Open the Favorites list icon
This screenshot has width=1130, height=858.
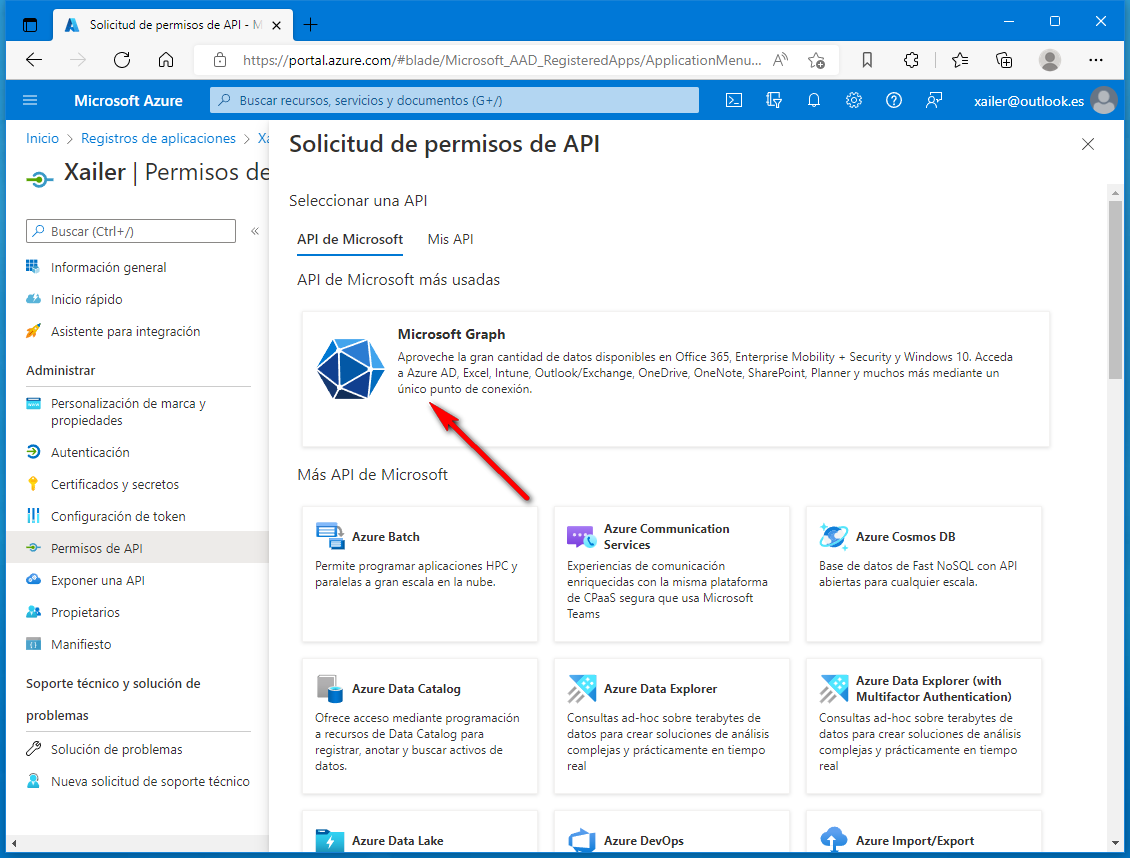[x=959, y=60]
